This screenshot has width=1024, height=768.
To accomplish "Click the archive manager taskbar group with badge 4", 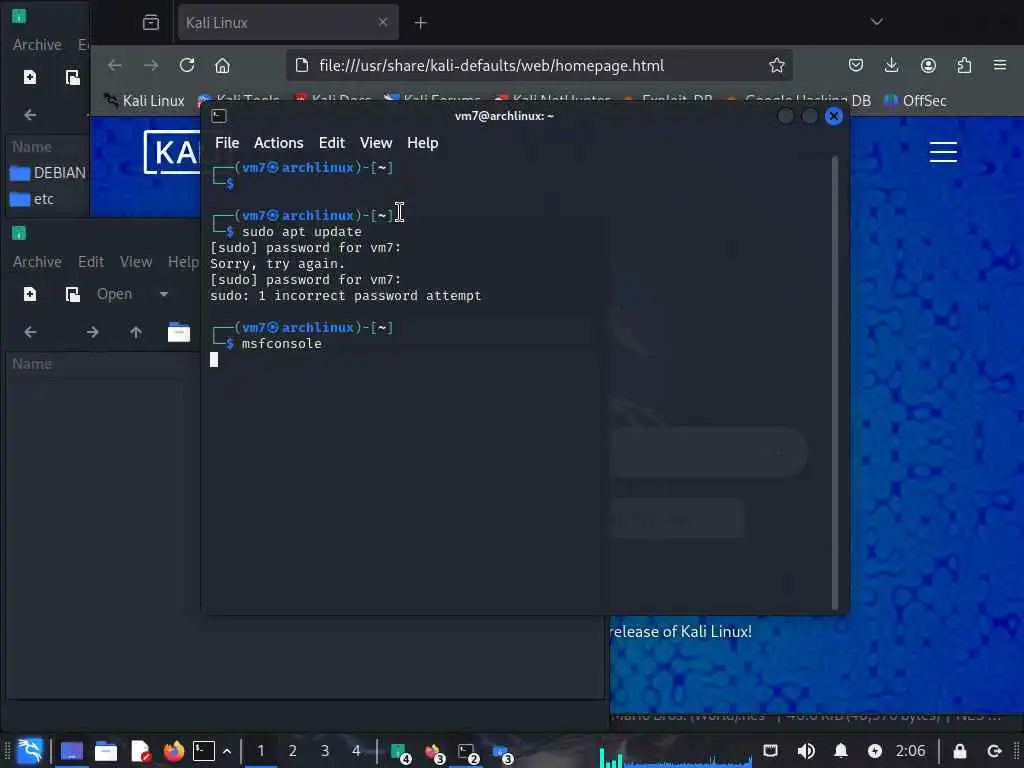I will pos(400,752).
